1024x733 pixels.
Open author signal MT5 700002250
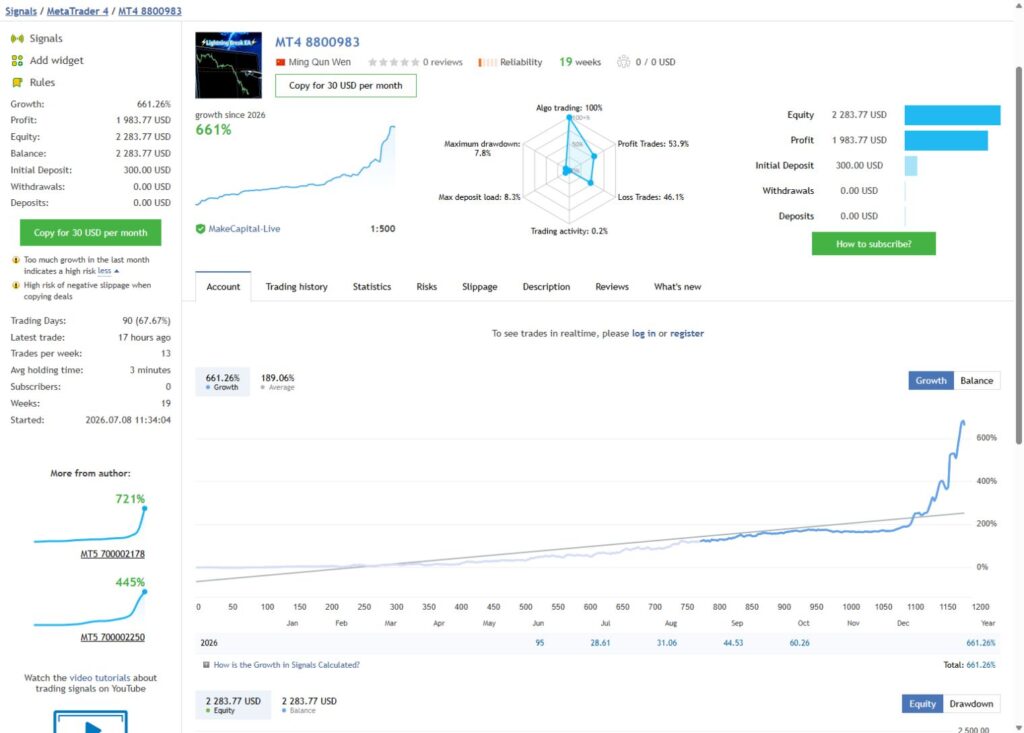click(112, 637)
